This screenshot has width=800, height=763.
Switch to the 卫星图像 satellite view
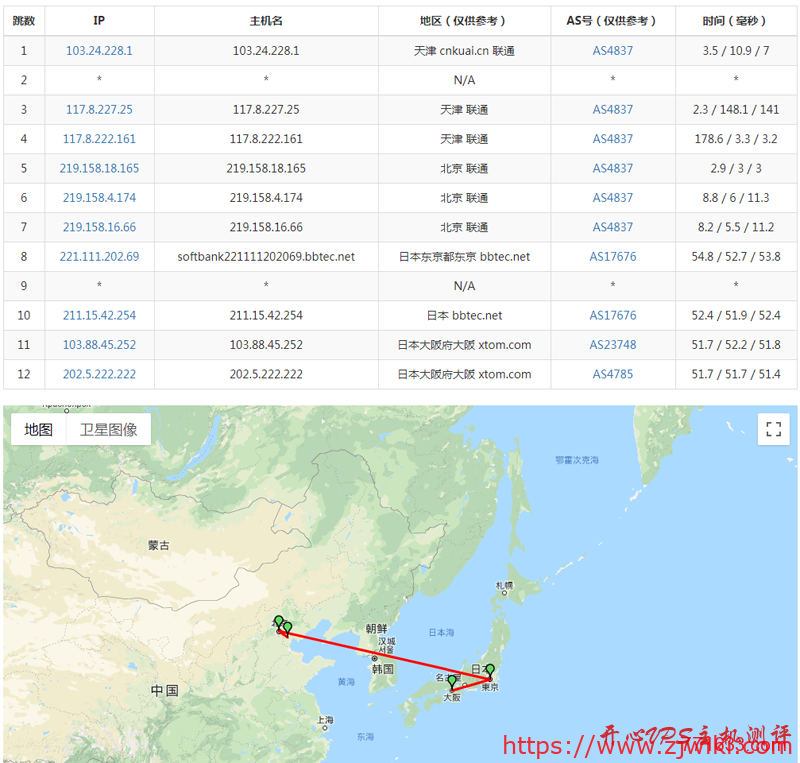pyautogui.click(x=109, y=430)
